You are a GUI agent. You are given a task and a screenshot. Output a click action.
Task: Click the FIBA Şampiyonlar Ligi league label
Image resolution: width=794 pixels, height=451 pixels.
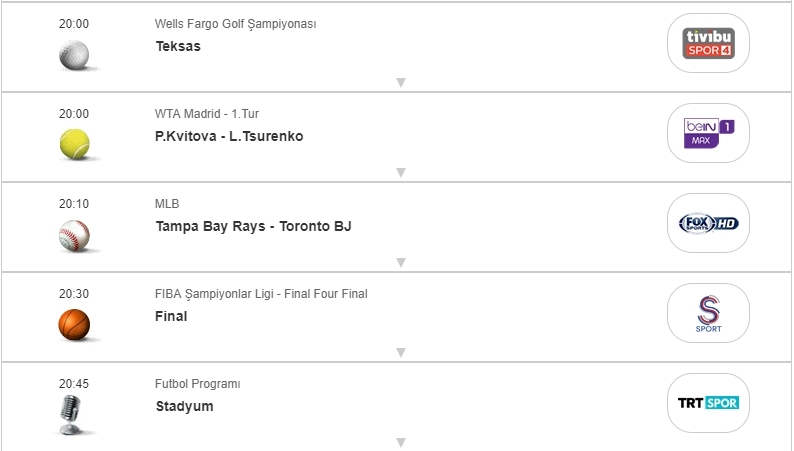click(261, 294)
